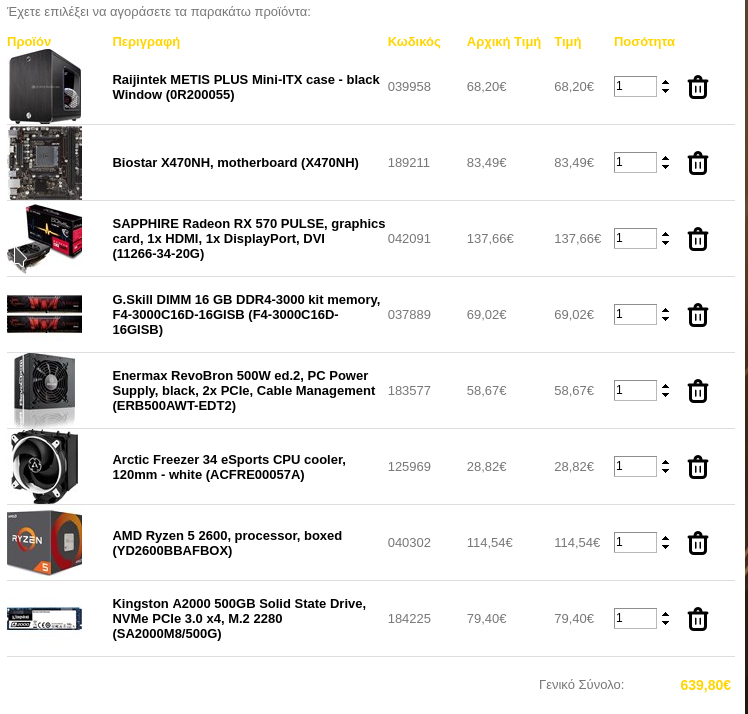Click the Προϊόν column header

pyautogui.click(x=29, y=41)
